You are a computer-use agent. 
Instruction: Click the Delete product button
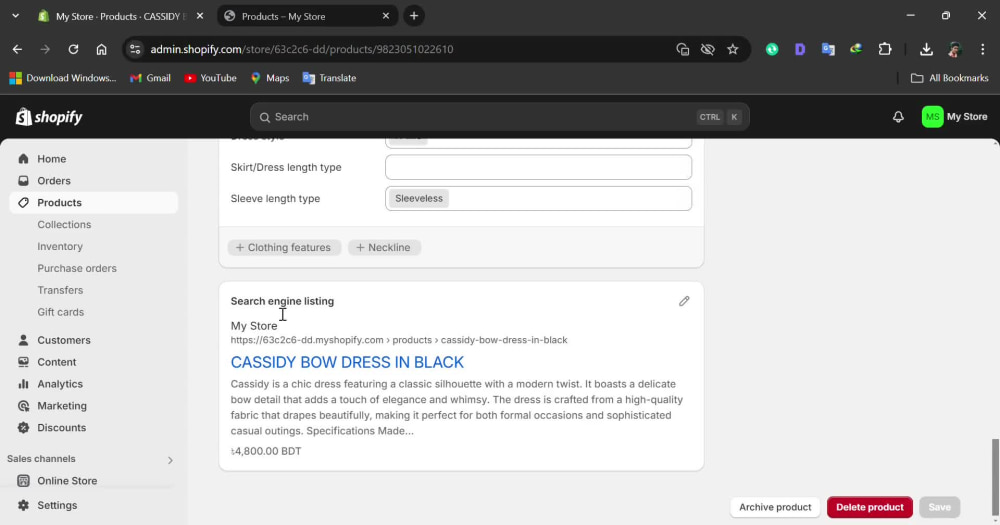click(869, 507)
